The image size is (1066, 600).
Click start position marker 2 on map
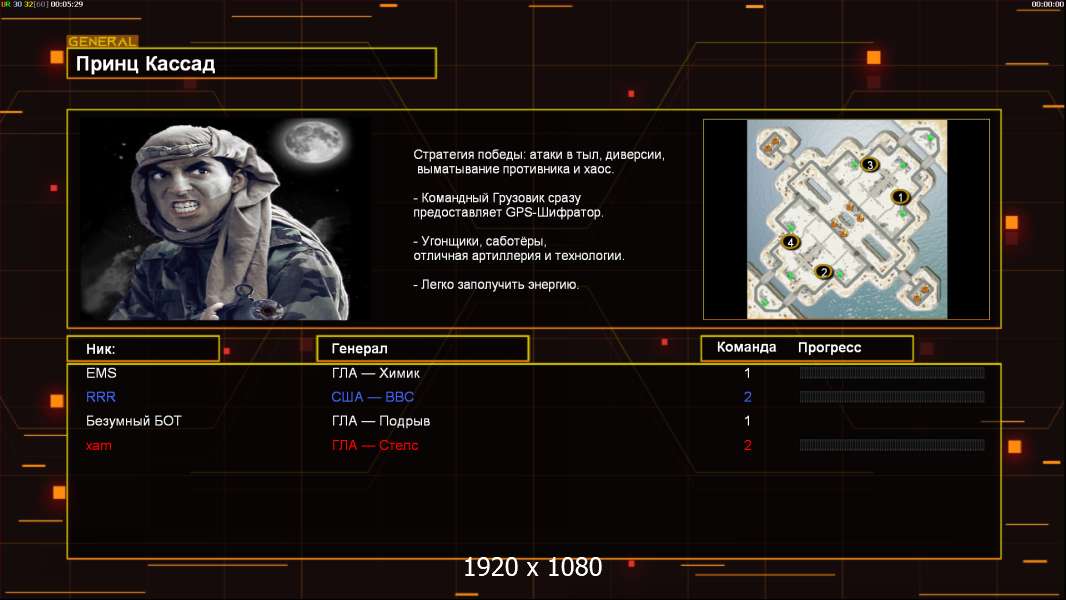[823, 272]
